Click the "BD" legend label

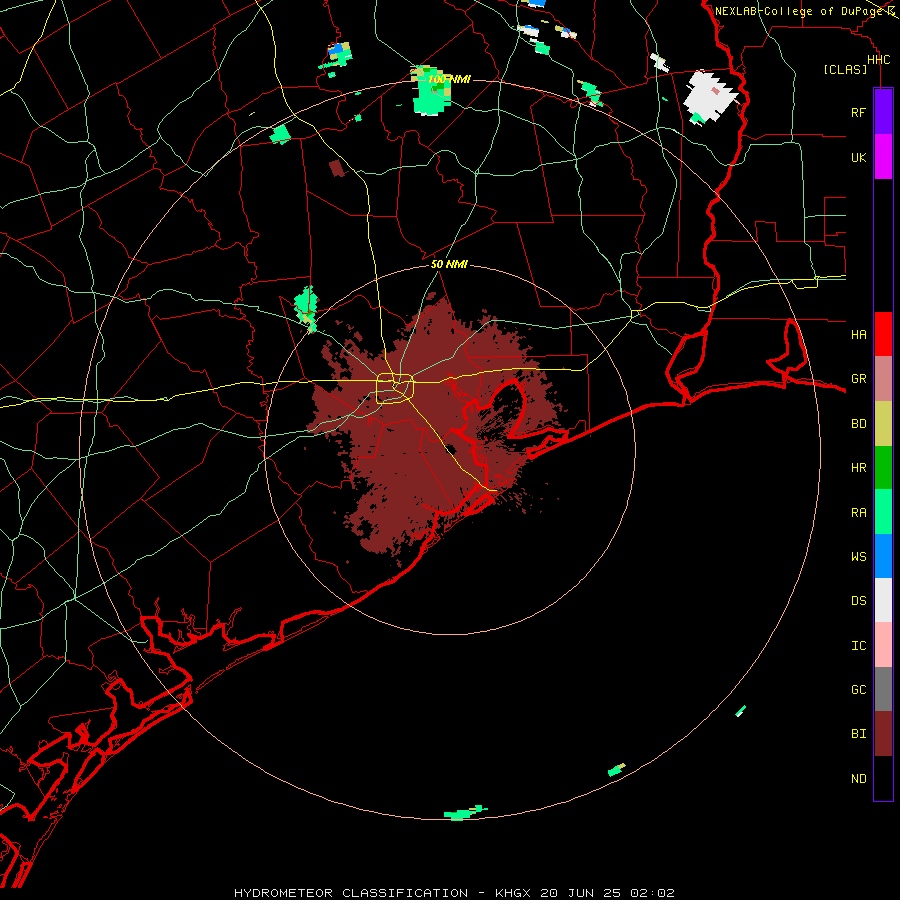858,424
